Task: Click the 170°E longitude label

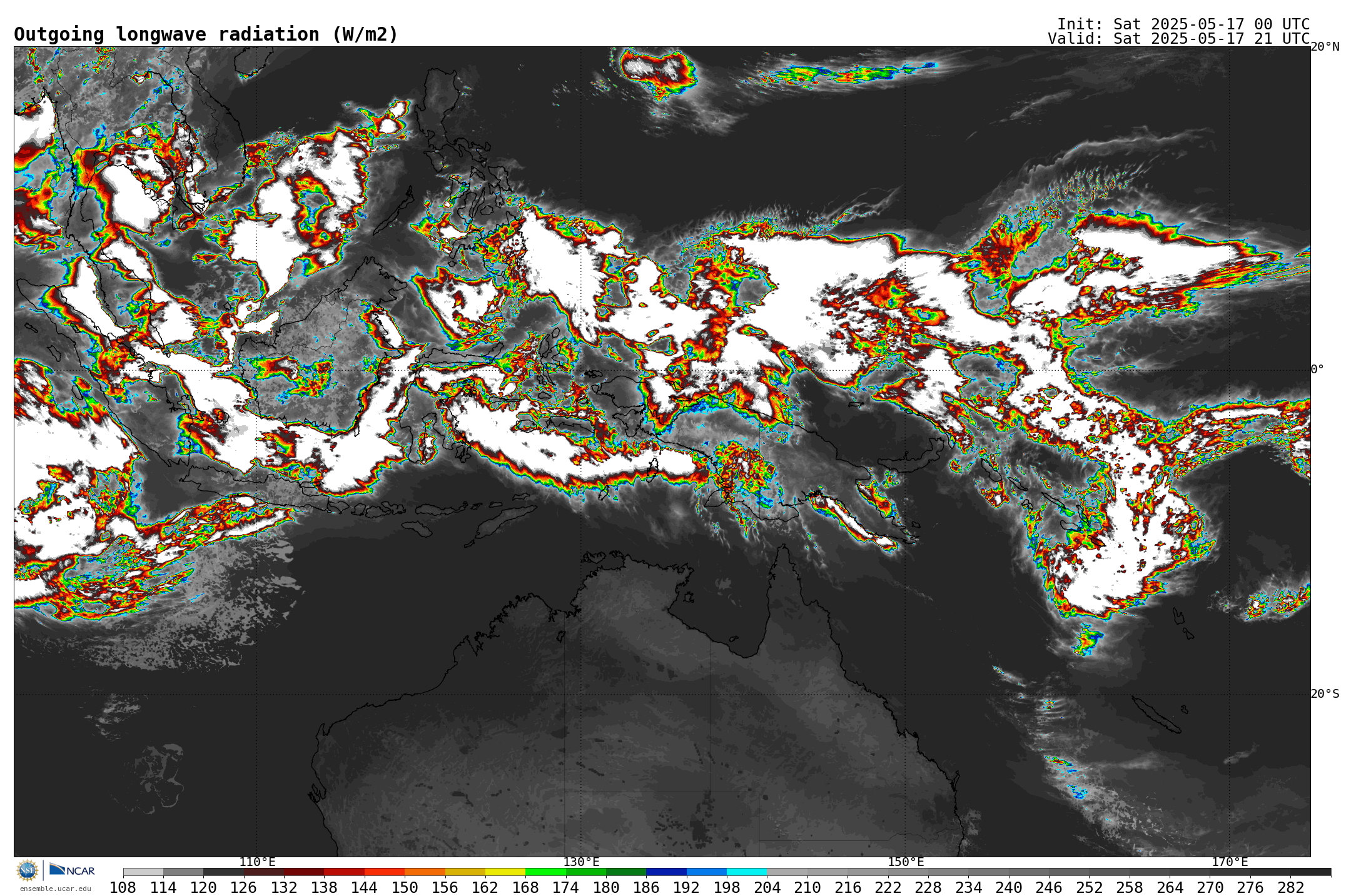Action: [1230, 862]
